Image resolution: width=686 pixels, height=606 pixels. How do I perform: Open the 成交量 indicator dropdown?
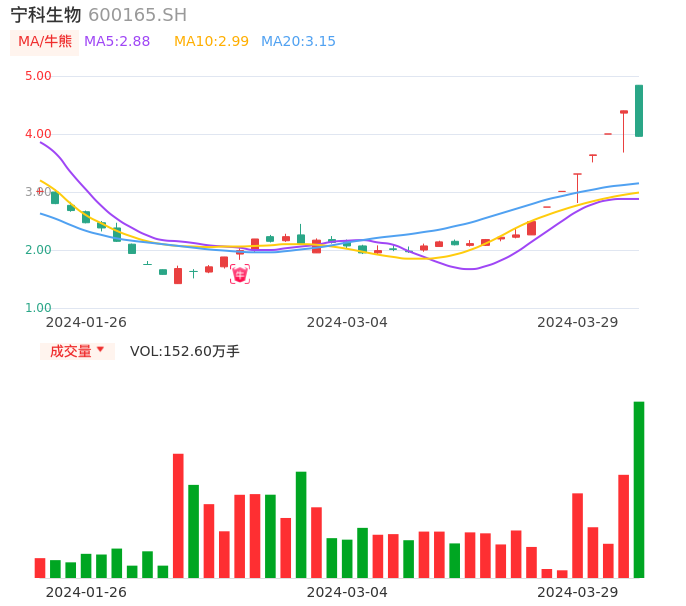(x=77, y=351)
